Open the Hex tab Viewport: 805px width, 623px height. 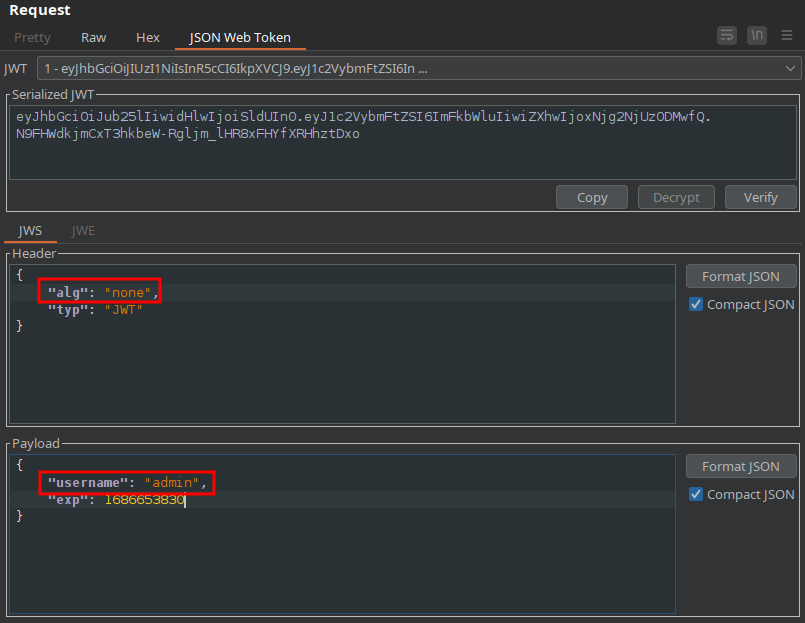click(x=148, y=37)
